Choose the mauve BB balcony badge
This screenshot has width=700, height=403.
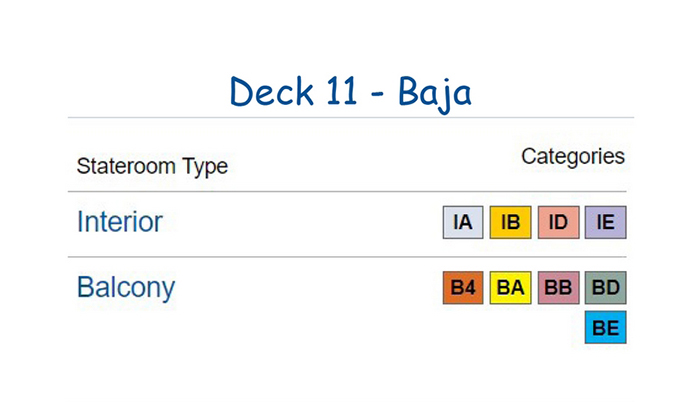click(x=558, y=287)
